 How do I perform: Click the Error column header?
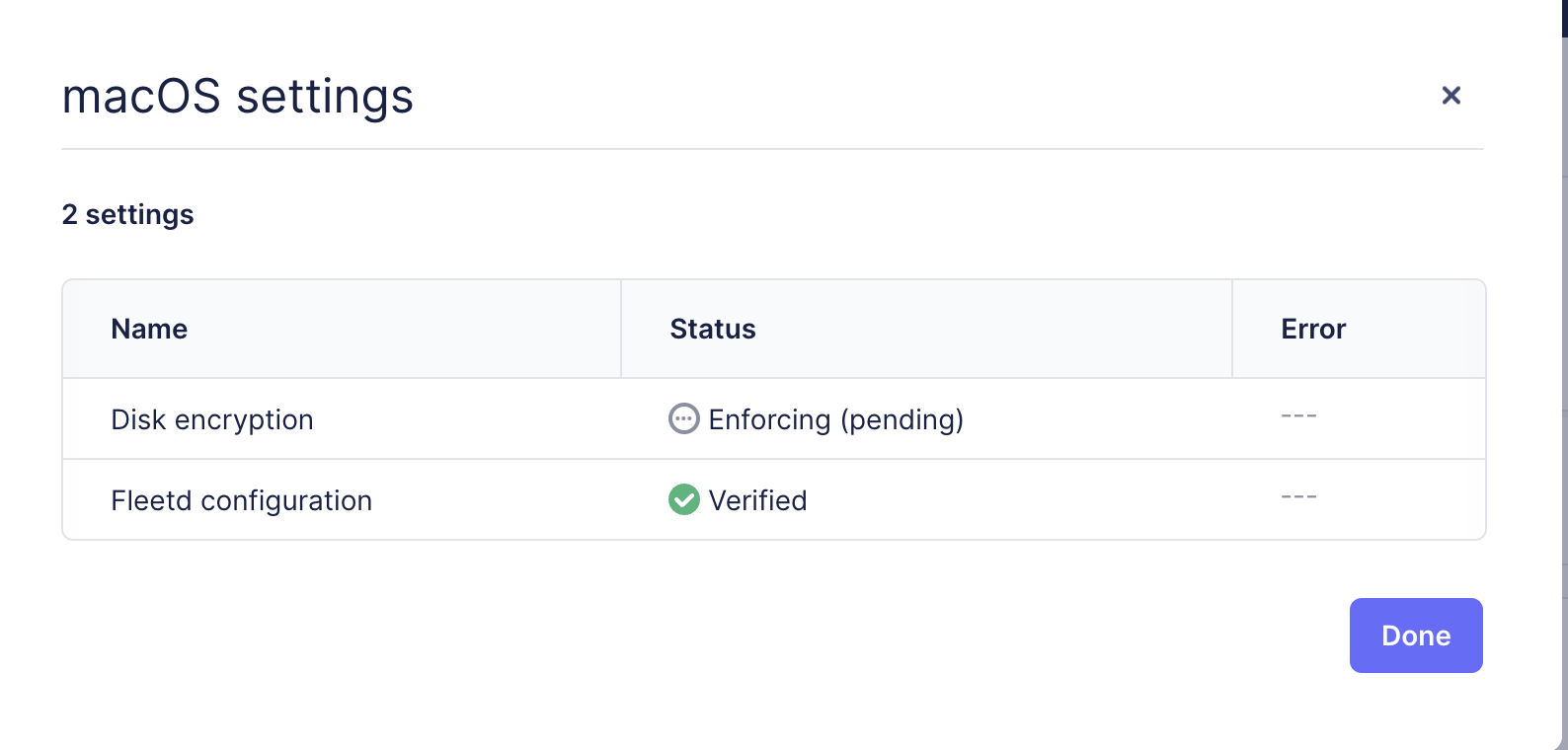(x=1312, y=329)
